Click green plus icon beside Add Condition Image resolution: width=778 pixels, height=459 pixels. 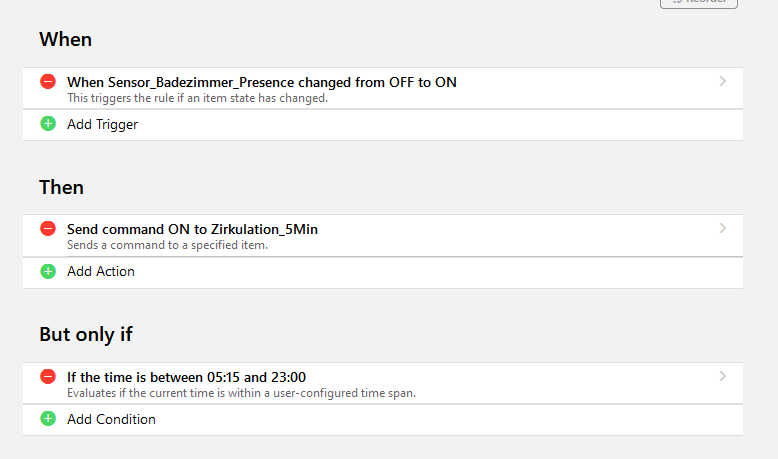(48, 419)
